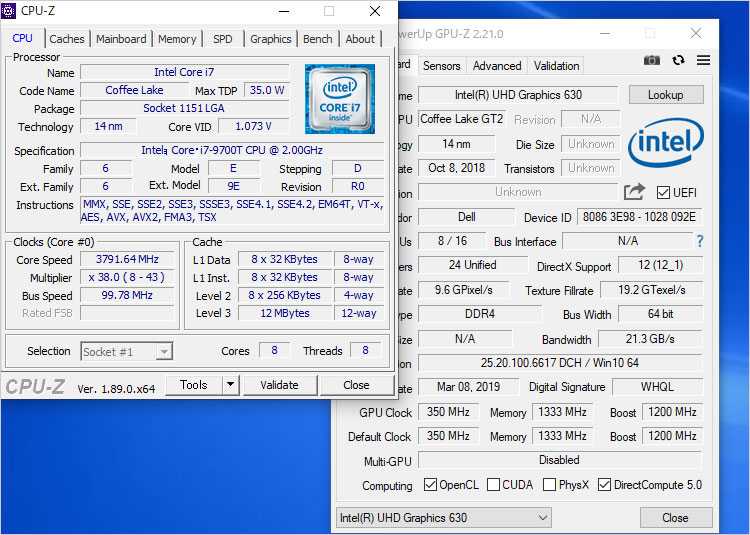Open the Validation tab in GPU-Z
The width and height of the screenshot is (750, 535).
pos(556,66)
